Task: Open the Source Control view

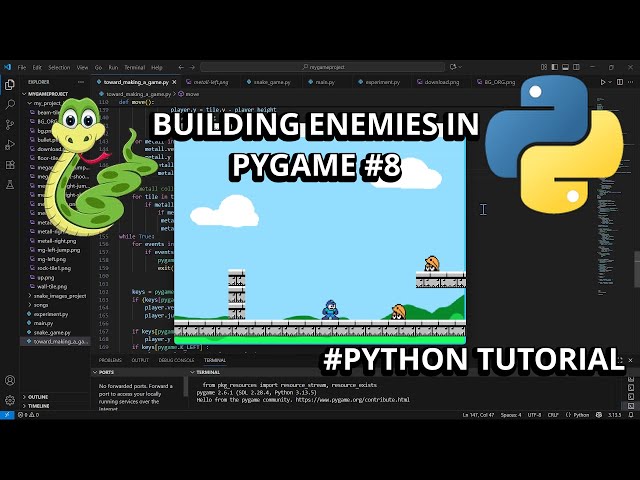Action: tap(10, 124)
